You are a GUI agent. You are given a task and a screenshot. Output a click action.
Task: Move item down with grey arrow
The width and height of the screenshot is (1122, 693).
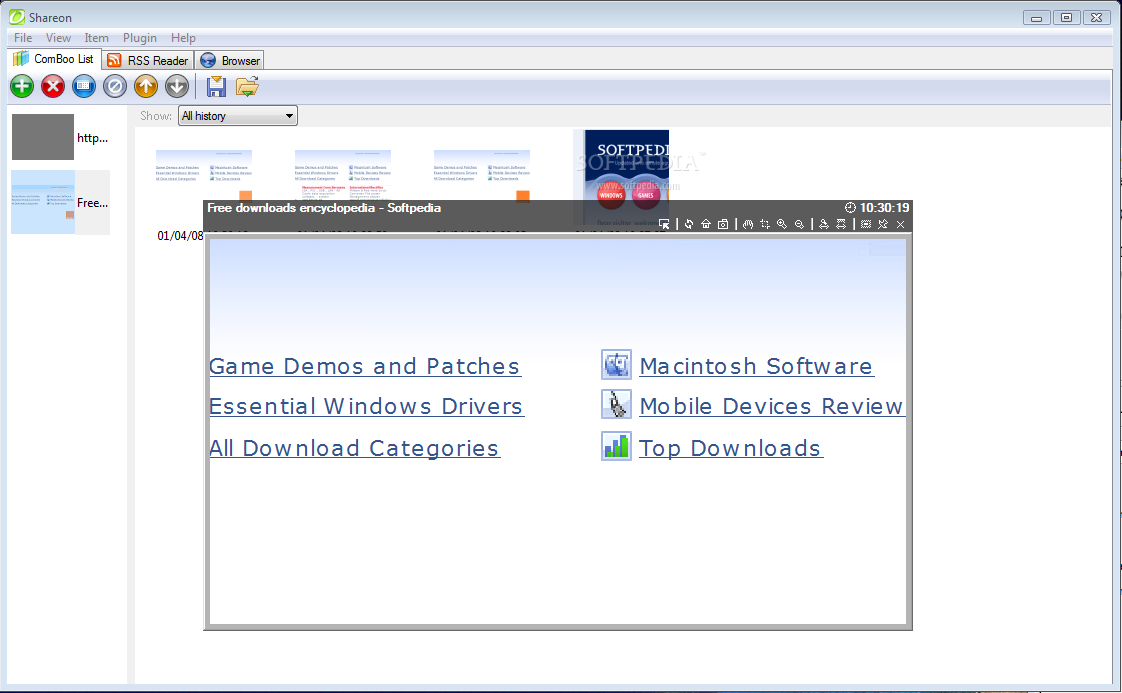(177, 87)
